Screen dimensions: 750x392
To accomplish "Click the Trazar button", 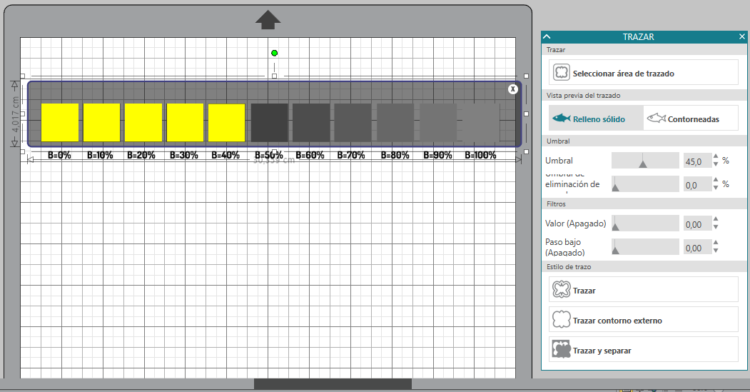I will point(643,290).
